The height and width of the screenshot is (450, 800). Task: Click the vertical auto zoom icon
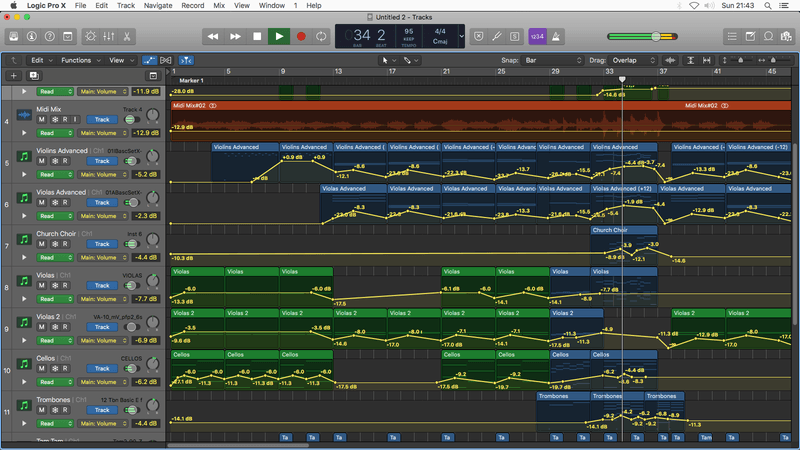(x=690, y=60)
